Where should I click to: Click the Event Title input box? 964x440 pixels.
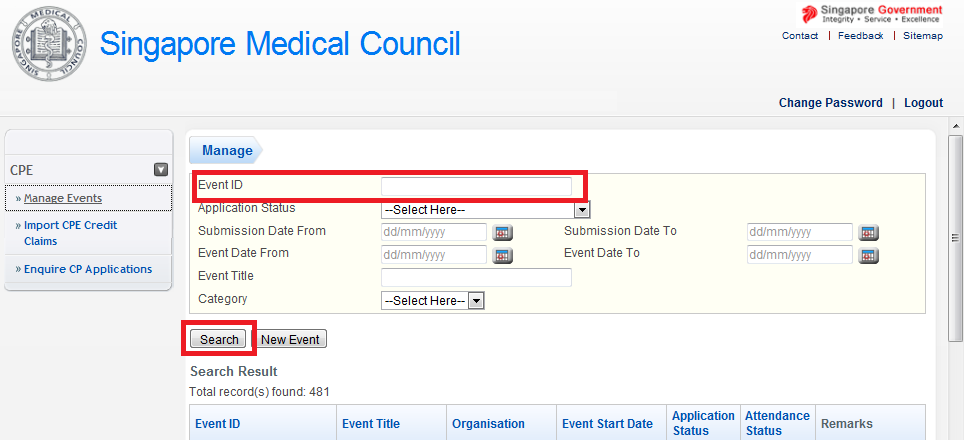(x=476, y=277)
